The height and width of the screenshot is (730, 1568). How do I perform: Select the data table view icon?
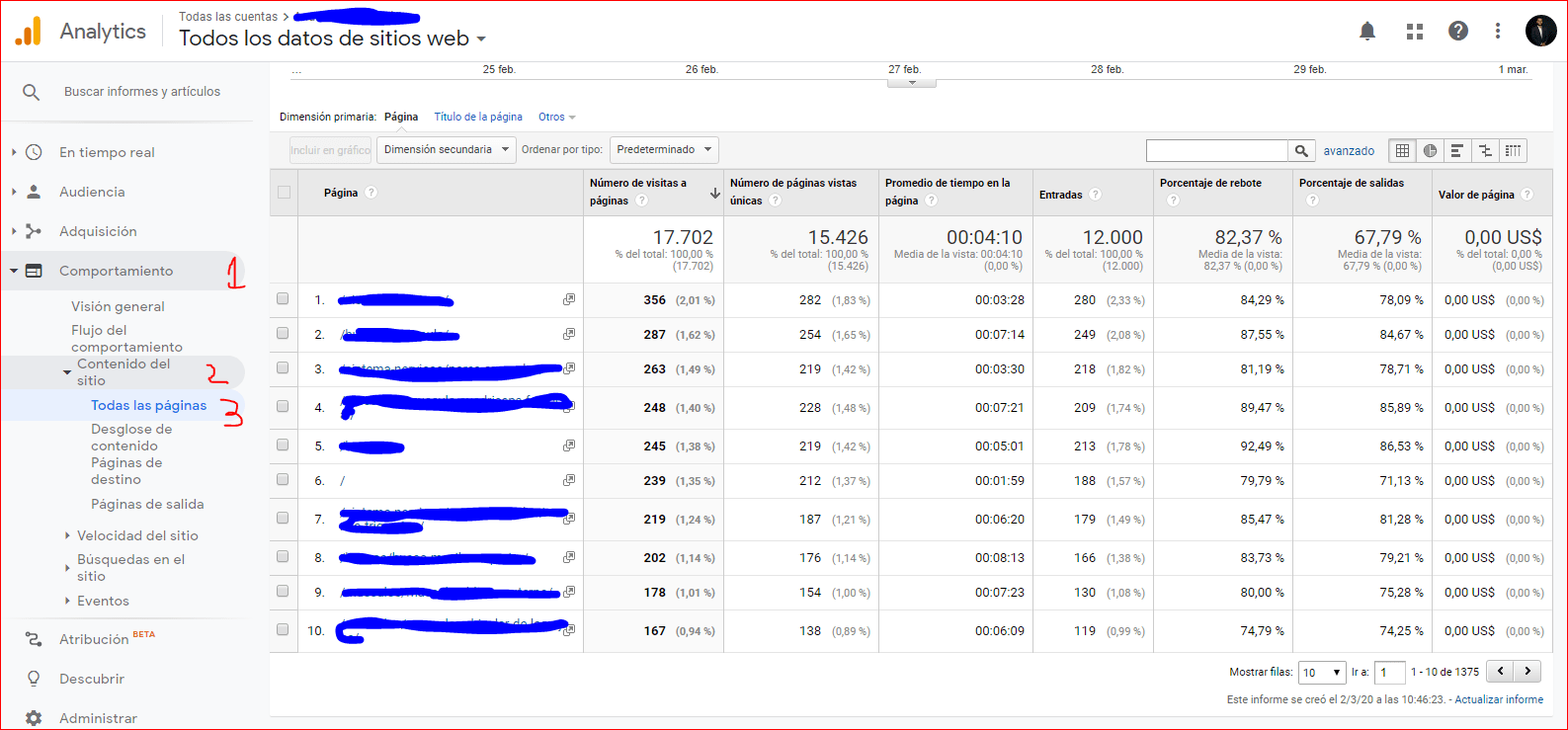point(1402,150)
